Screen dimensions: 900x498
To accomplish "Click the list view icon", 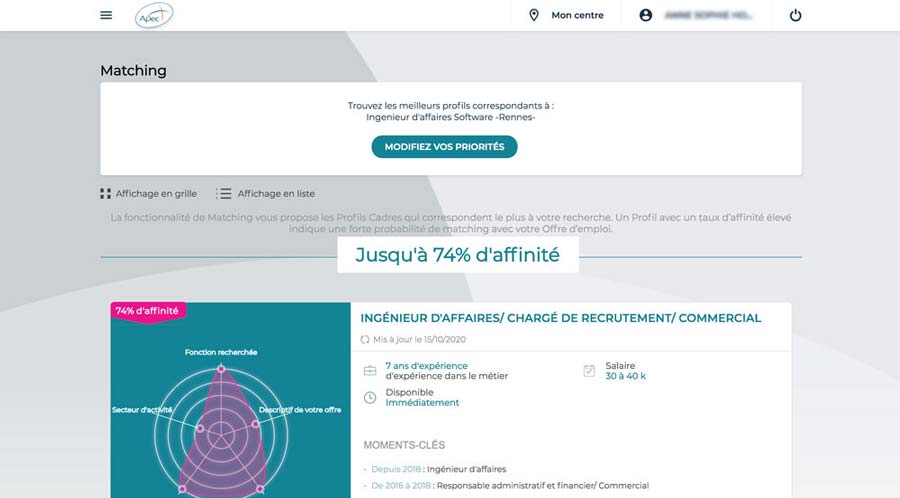I will (223, 194).
